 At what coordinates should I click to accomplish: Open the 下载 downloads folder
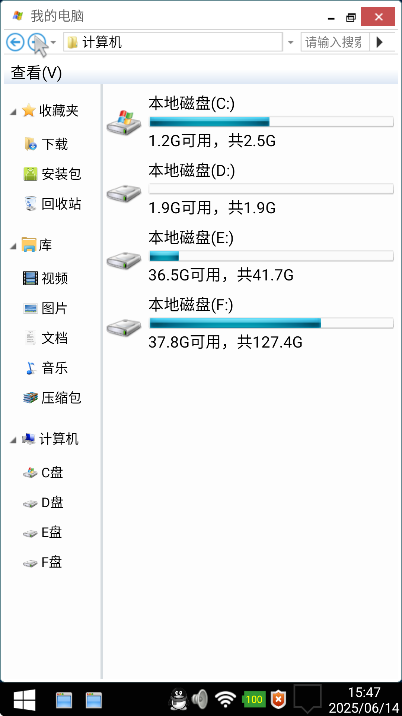[x=46, y=144]
